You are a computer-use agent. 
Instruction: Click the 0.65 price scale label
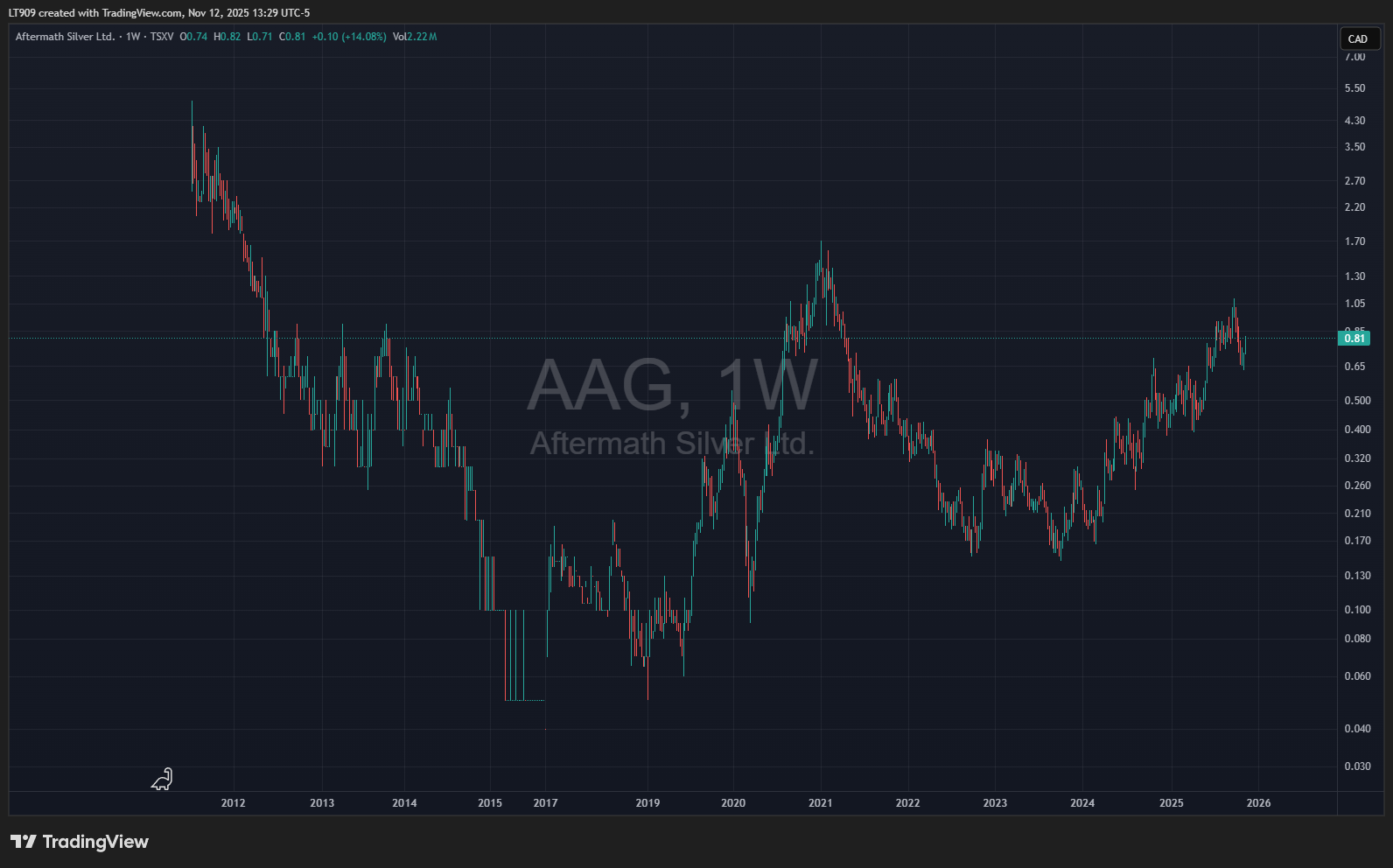click(x=1354, y=367)
